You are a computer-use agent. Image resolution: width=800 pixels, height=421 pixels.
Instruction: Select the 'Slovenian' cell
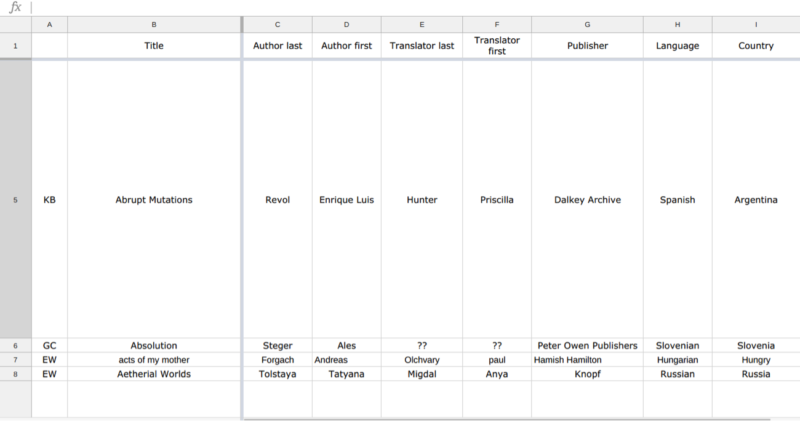point(678,345)
